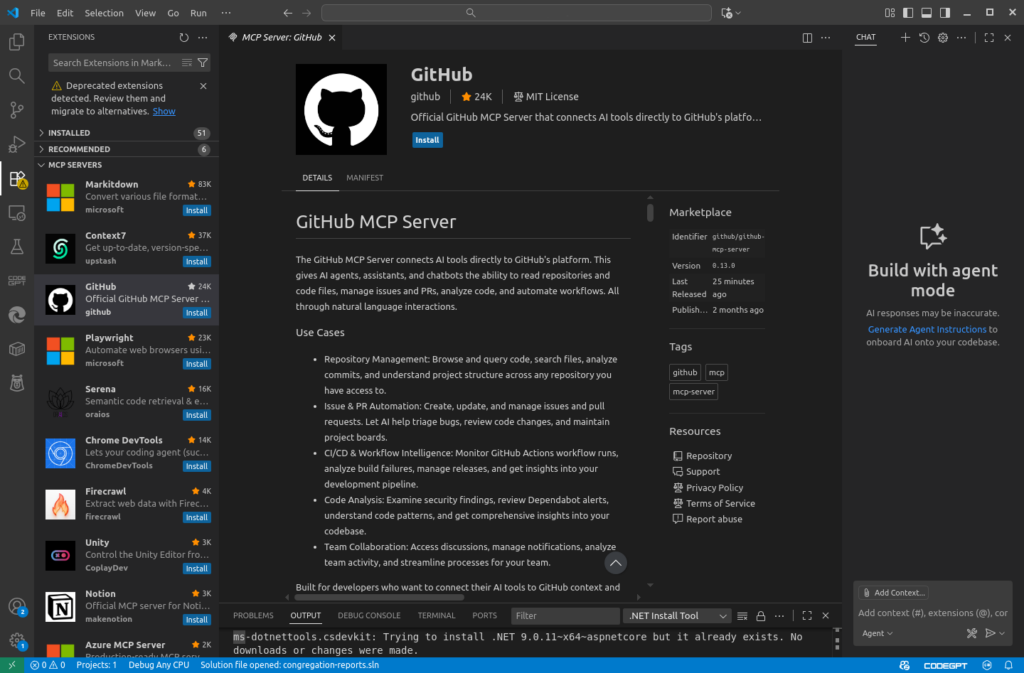Toggle panel maximize in the Output toolbar
Viewport: 1024px width, 673px height.
pos(806,615)
